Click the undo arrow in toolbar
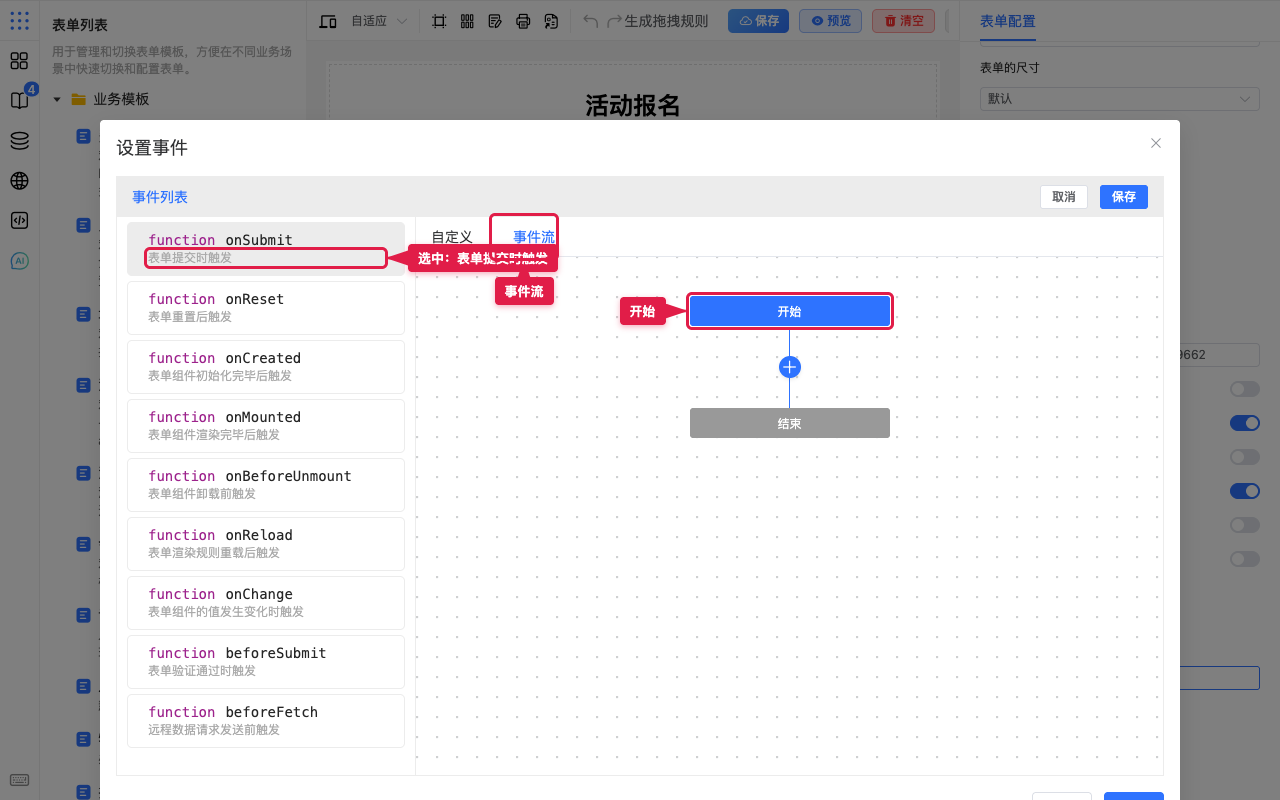Viewport: 1280px width, 800px height. point(591,21)
